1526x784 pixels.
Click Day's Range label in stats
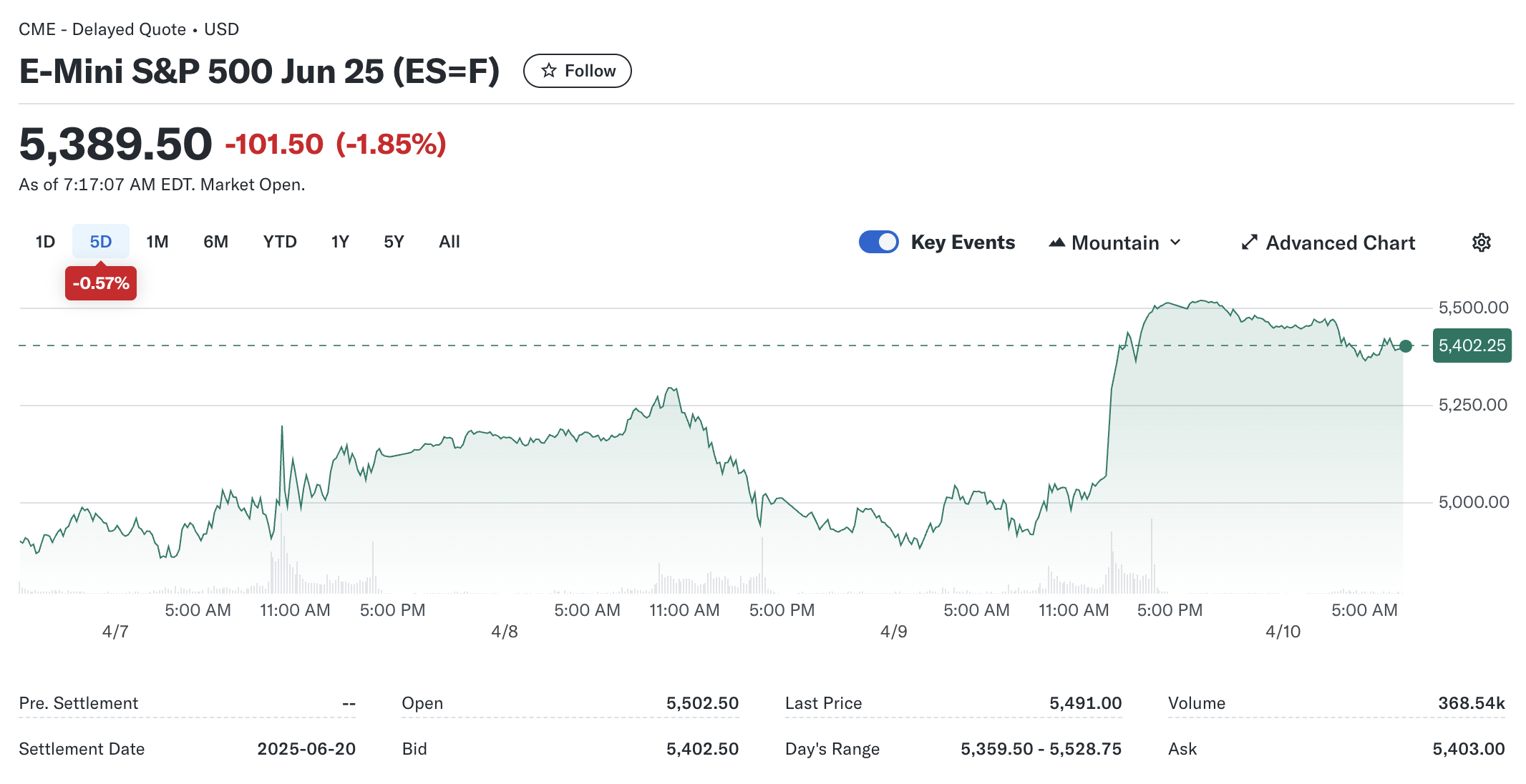point(832,749)
